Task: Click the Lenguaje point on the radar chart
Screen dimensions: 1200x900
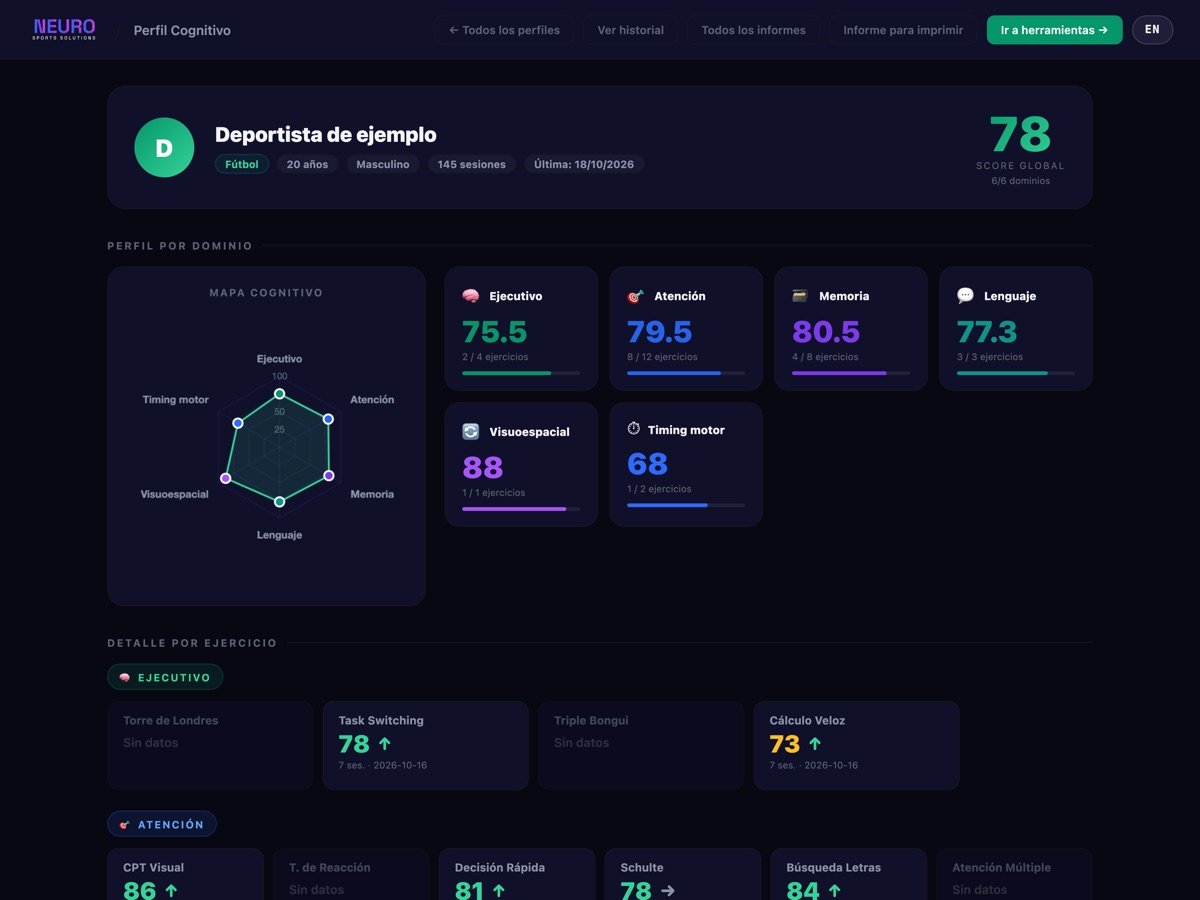Action: coord(280,501)
